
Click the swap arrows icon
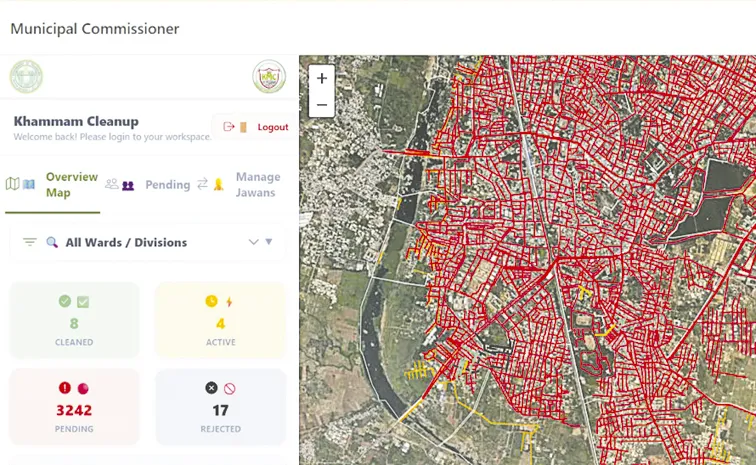coord(202,183)
